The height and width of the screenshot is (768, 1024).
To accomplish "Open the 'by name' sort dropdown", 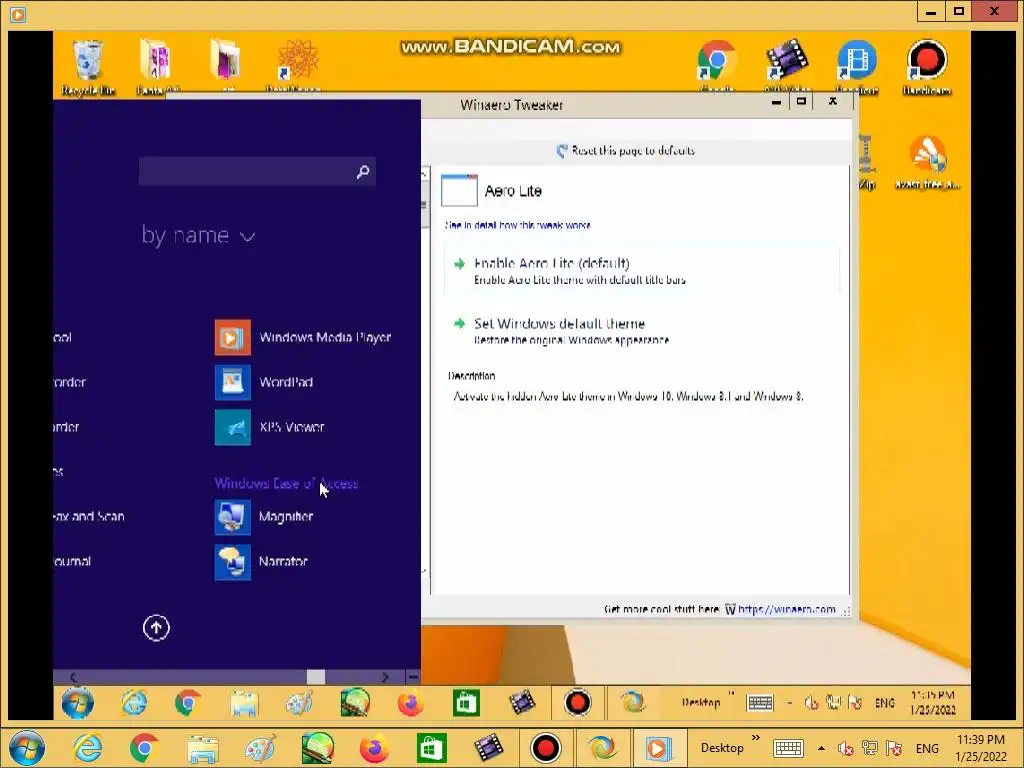I will [x=198, y=235].
